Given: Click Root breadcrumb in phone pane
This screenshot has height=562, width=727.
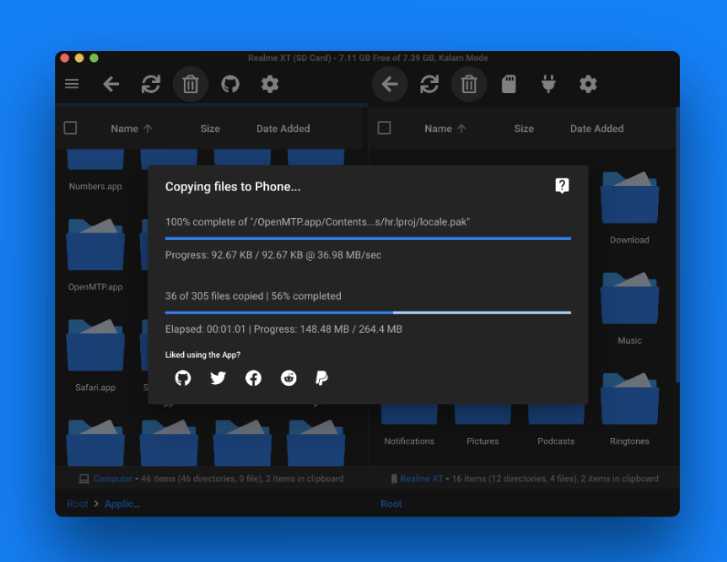Looking at the screenshot, I should point(391,504).
